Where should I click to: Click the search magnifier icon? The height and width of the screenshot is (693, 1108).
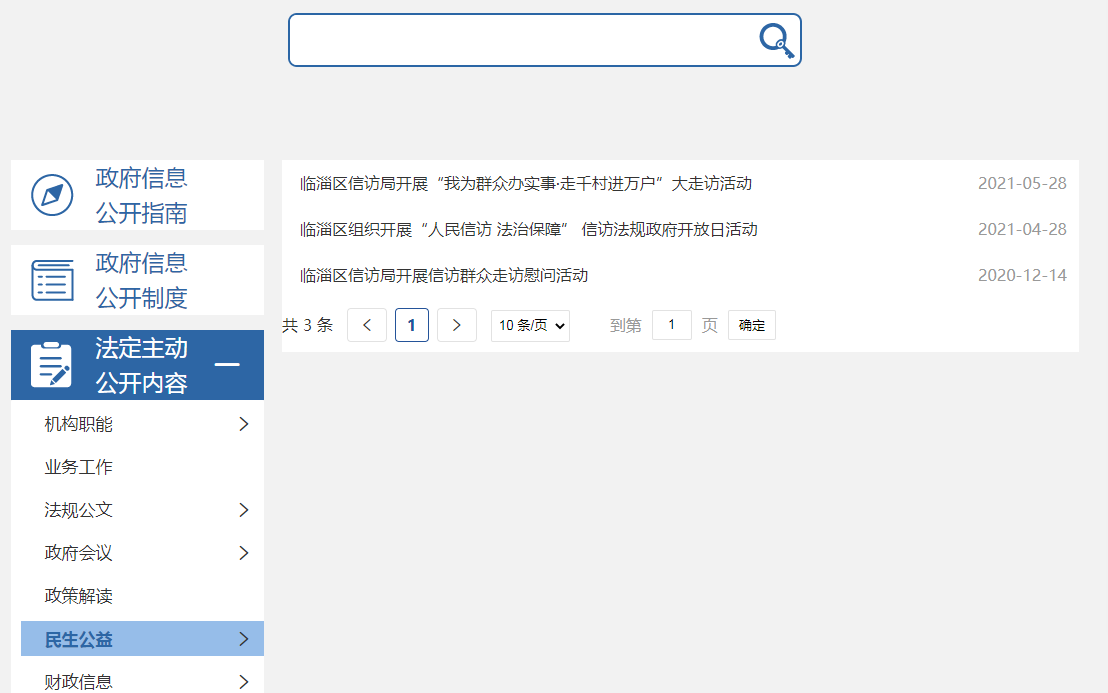tap(776, 41)
